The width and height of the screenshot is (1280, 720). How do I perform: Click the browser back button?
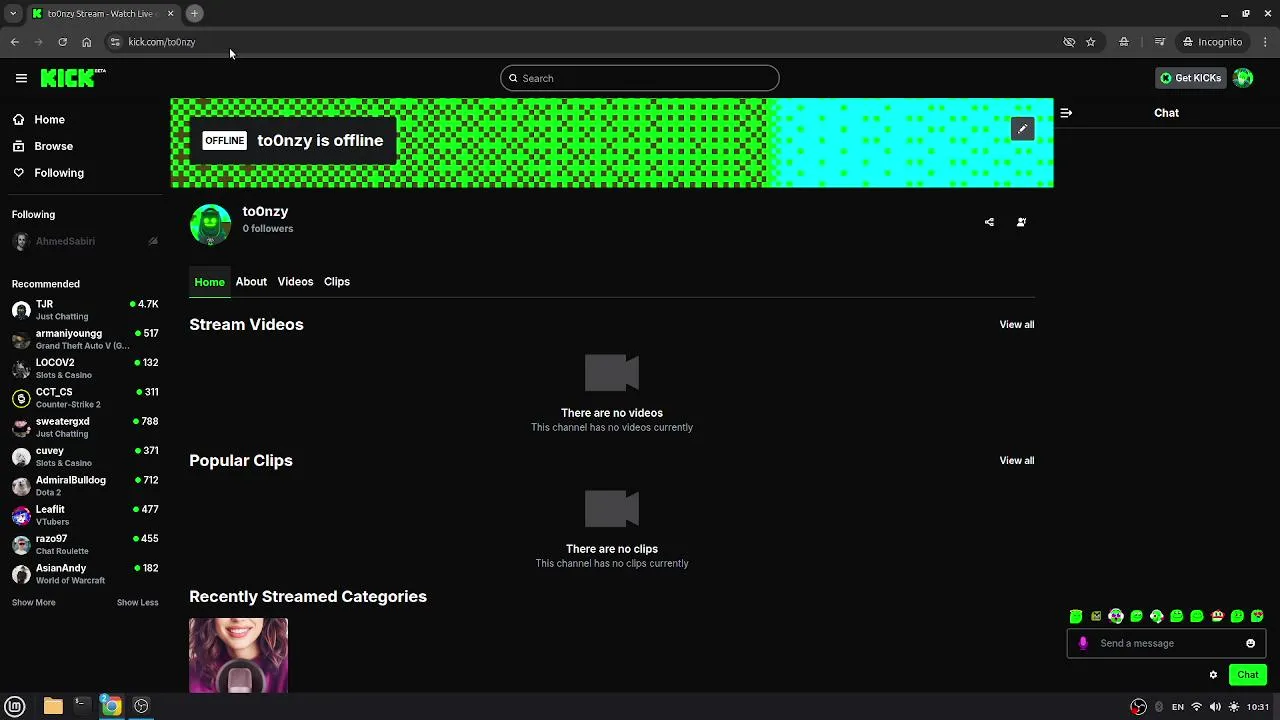coord(15,42)
